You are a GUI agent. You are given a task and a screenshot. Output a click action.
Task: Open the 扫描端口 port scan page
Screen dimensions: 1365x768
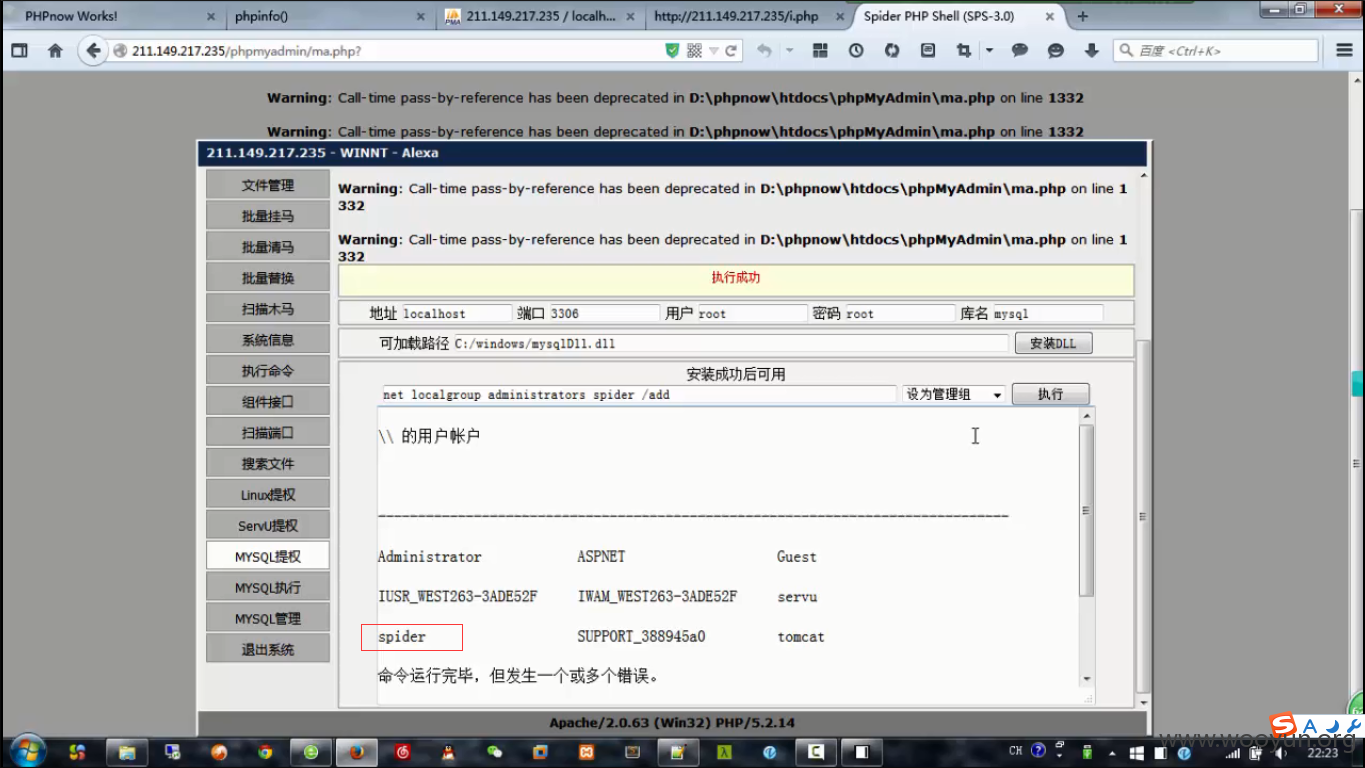click(267, 433)
